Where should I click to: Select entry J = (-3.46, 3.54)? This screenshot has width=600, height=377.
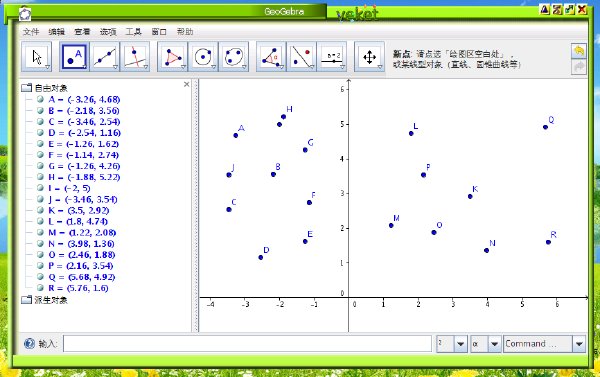[83, 199]
